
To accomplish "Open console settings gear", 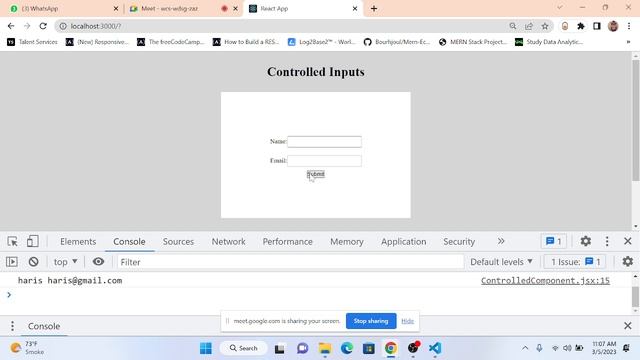I will coord(628,262).
